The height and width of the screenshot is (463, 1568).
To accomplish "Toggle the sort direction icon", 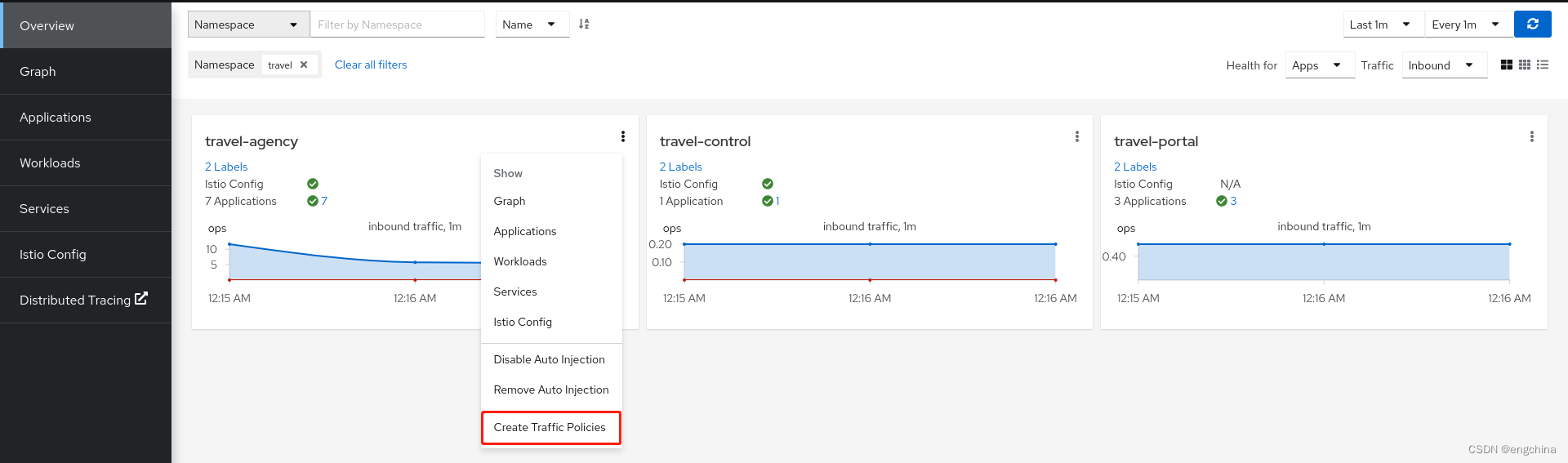I will pyautogui.click(x=584, y=24).
